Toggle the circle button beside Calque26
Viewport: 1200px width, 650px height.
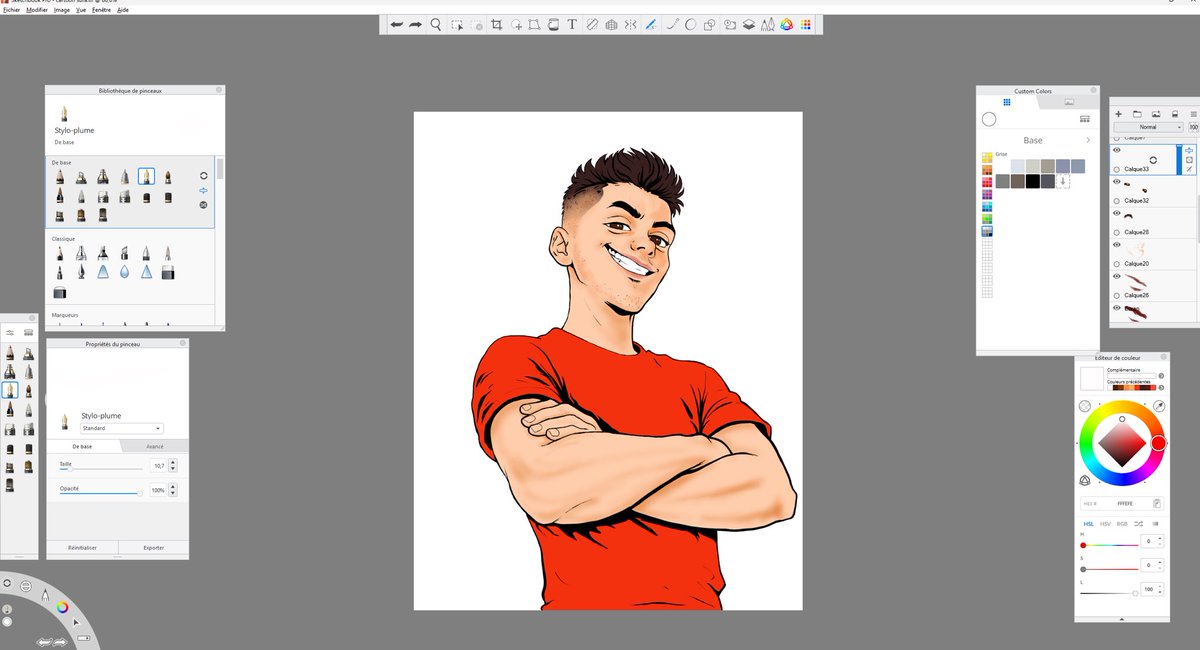click(x=1116, y=296)
